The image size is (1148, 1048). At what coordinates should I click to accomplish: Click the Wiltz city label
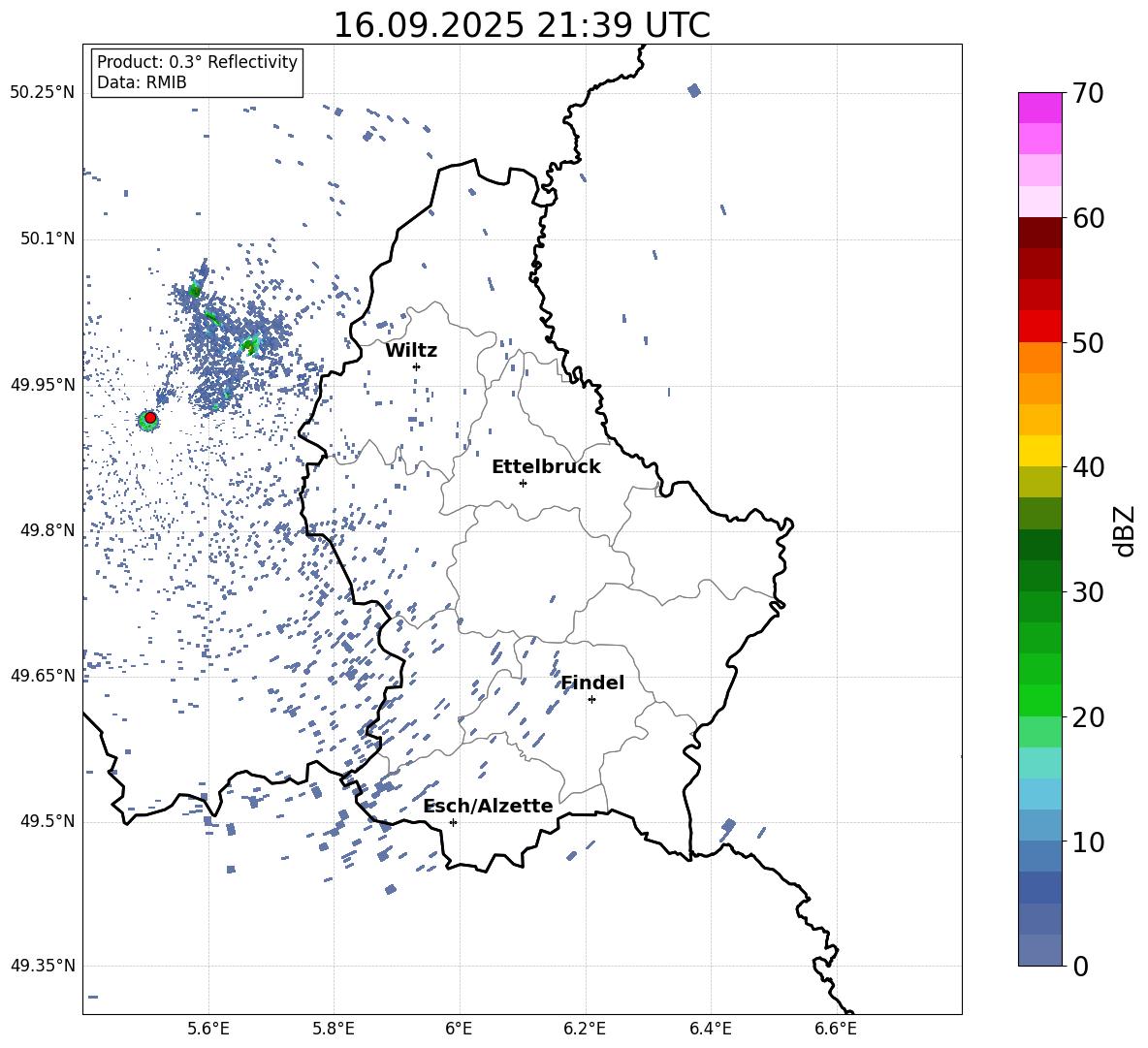411,351
